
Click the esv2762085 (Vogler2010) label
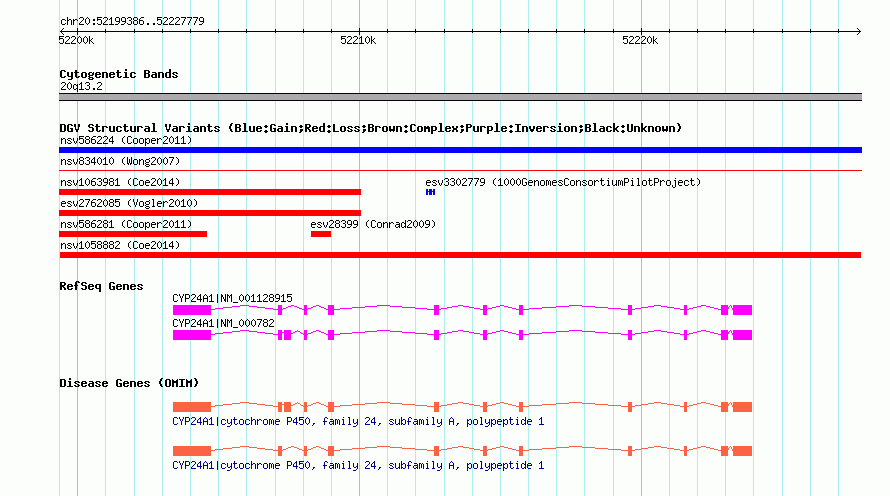(x=129, y=203)
